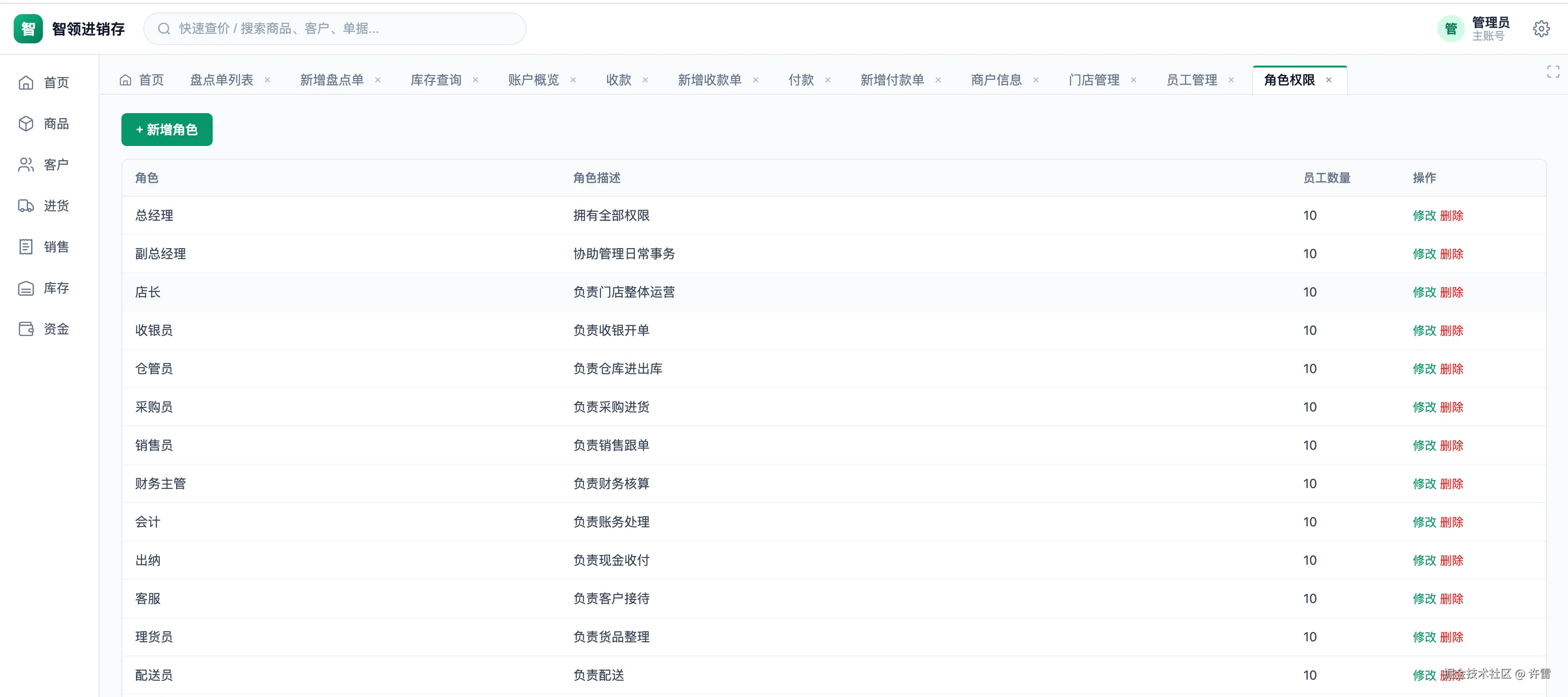Click 修改 for 财务主管 role
Screen dimensions: 1568x697
(1424, 484)
